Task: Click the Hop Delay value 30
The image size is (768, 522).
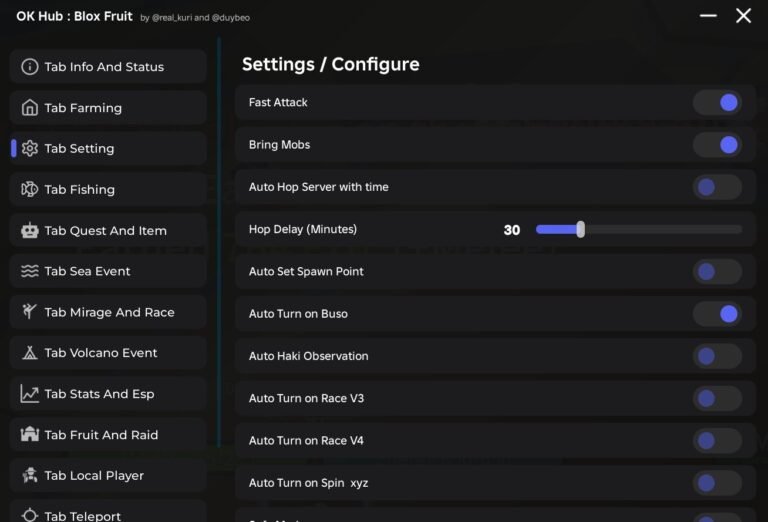Action: tap(512, 230)
